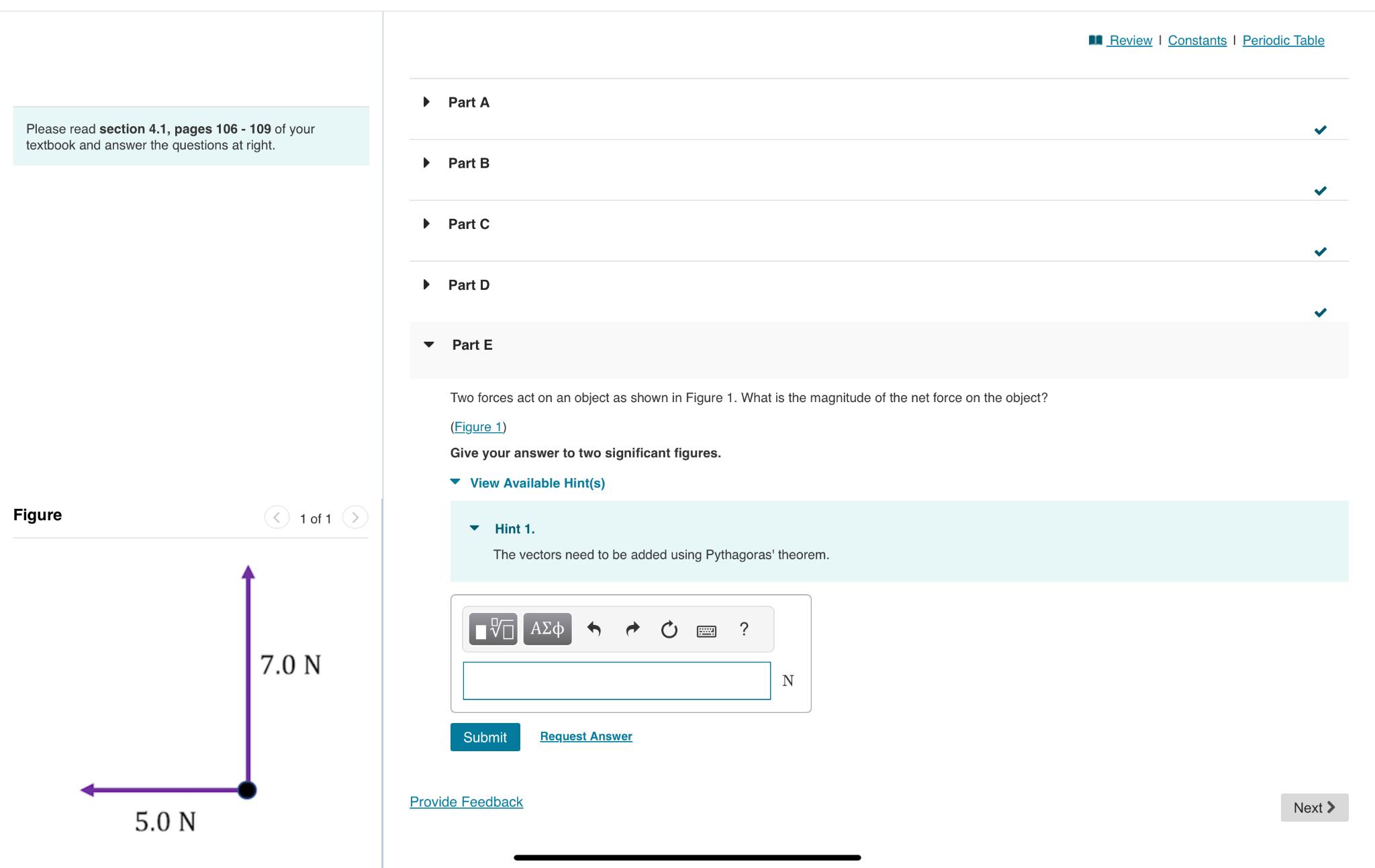Go to previous figure arrow
The width and height of the screenshot is (1375, 868).
[277, 518]
